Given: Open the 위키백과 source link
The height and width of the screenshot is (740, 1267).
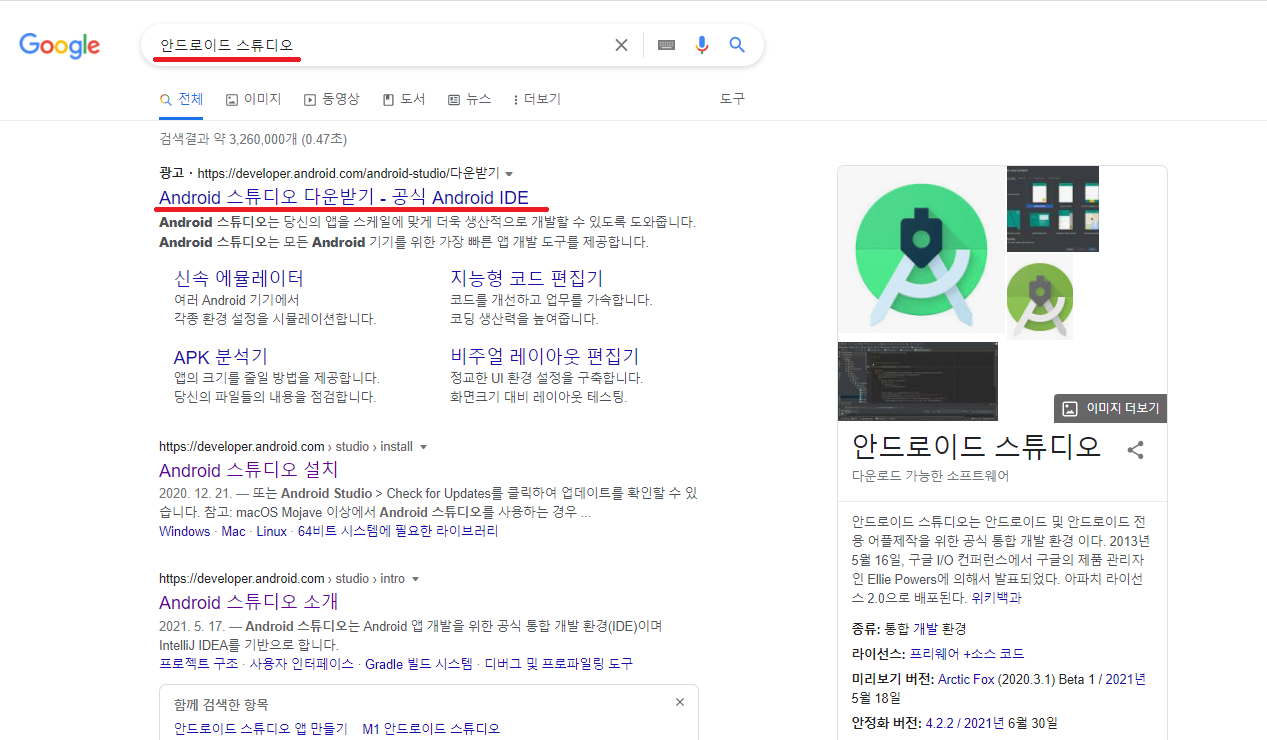Looking at the screenshot, I should pos(996,598).
